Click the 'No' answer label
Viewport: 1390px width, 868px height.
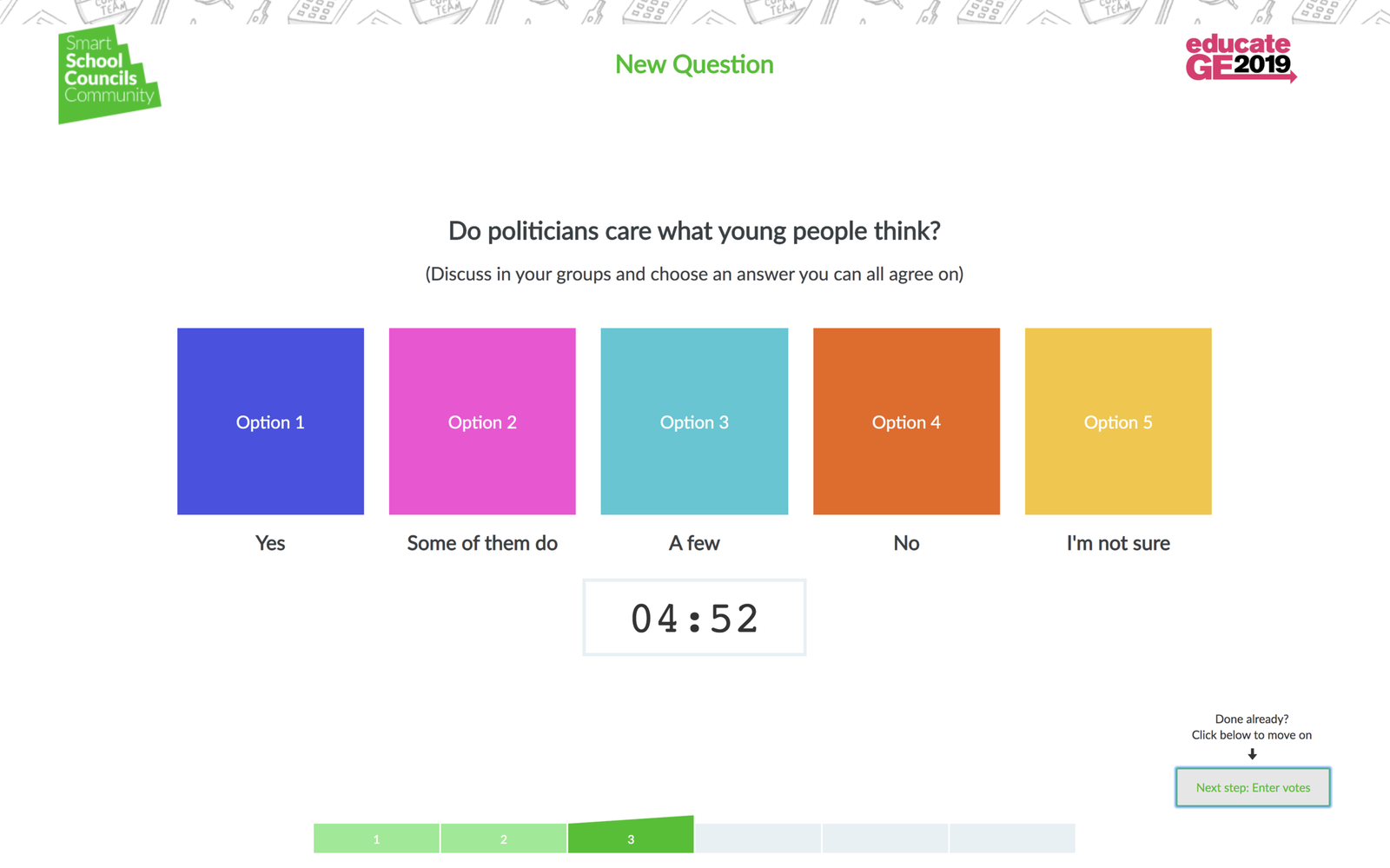906,543
